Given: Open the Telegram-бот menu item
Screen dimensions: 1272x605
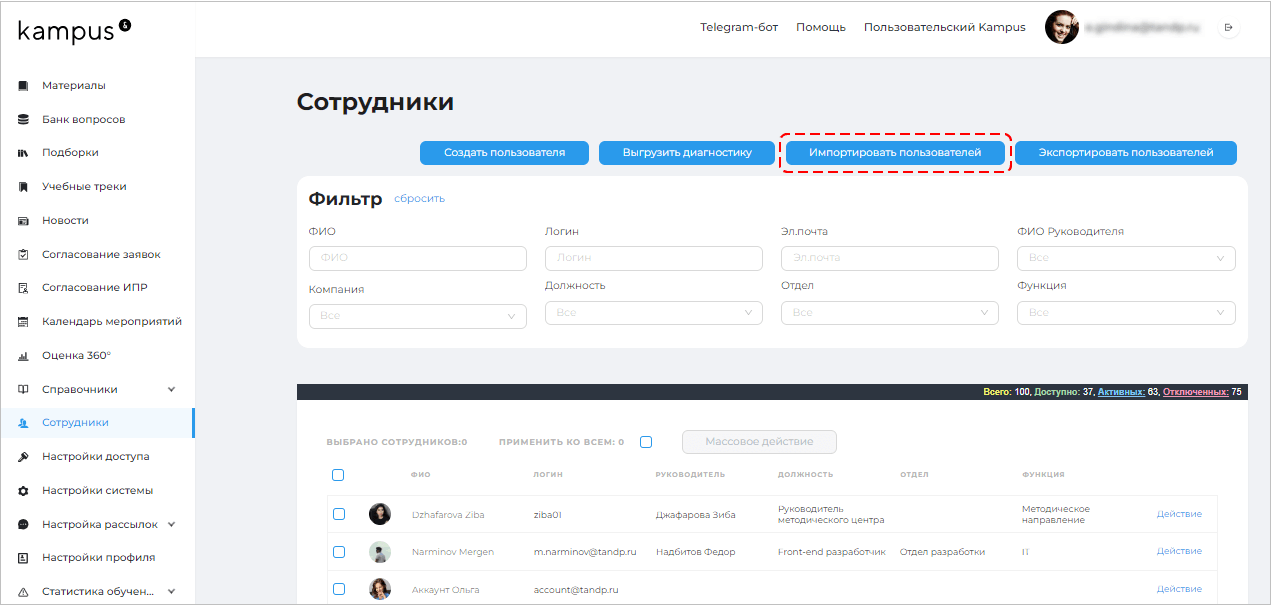Looking at the screenshot, I should [739, 27].
